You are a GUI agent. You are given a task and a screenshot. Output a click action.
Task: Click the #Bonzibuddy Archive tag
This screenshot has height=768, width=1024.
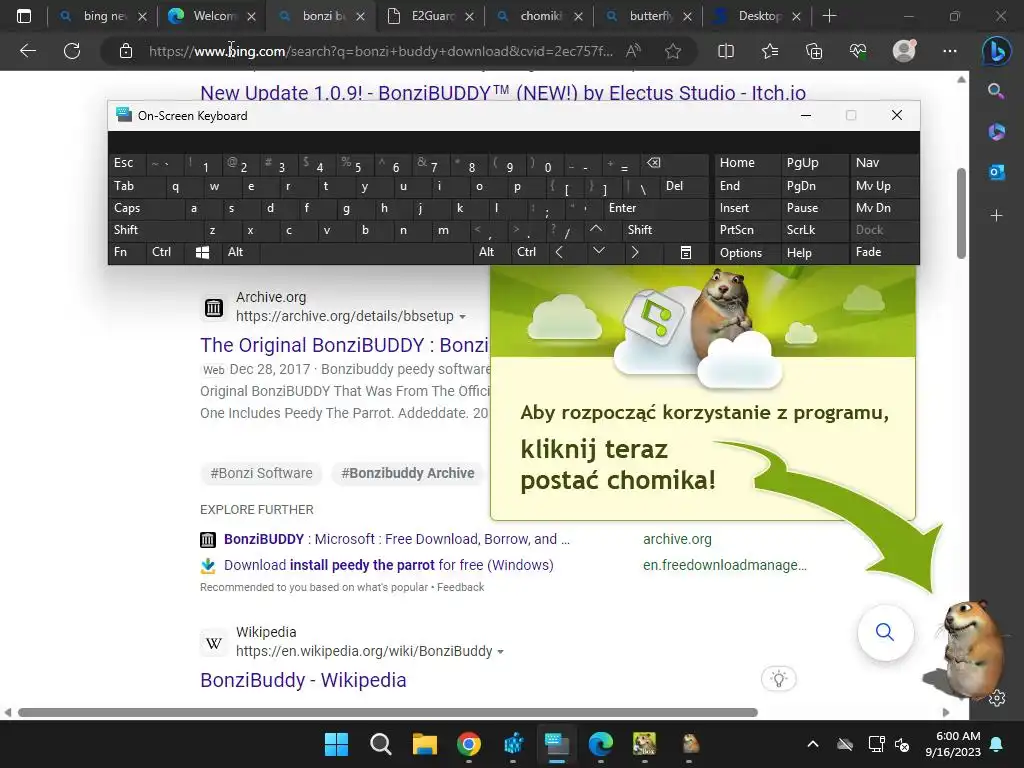coord(408,473)
